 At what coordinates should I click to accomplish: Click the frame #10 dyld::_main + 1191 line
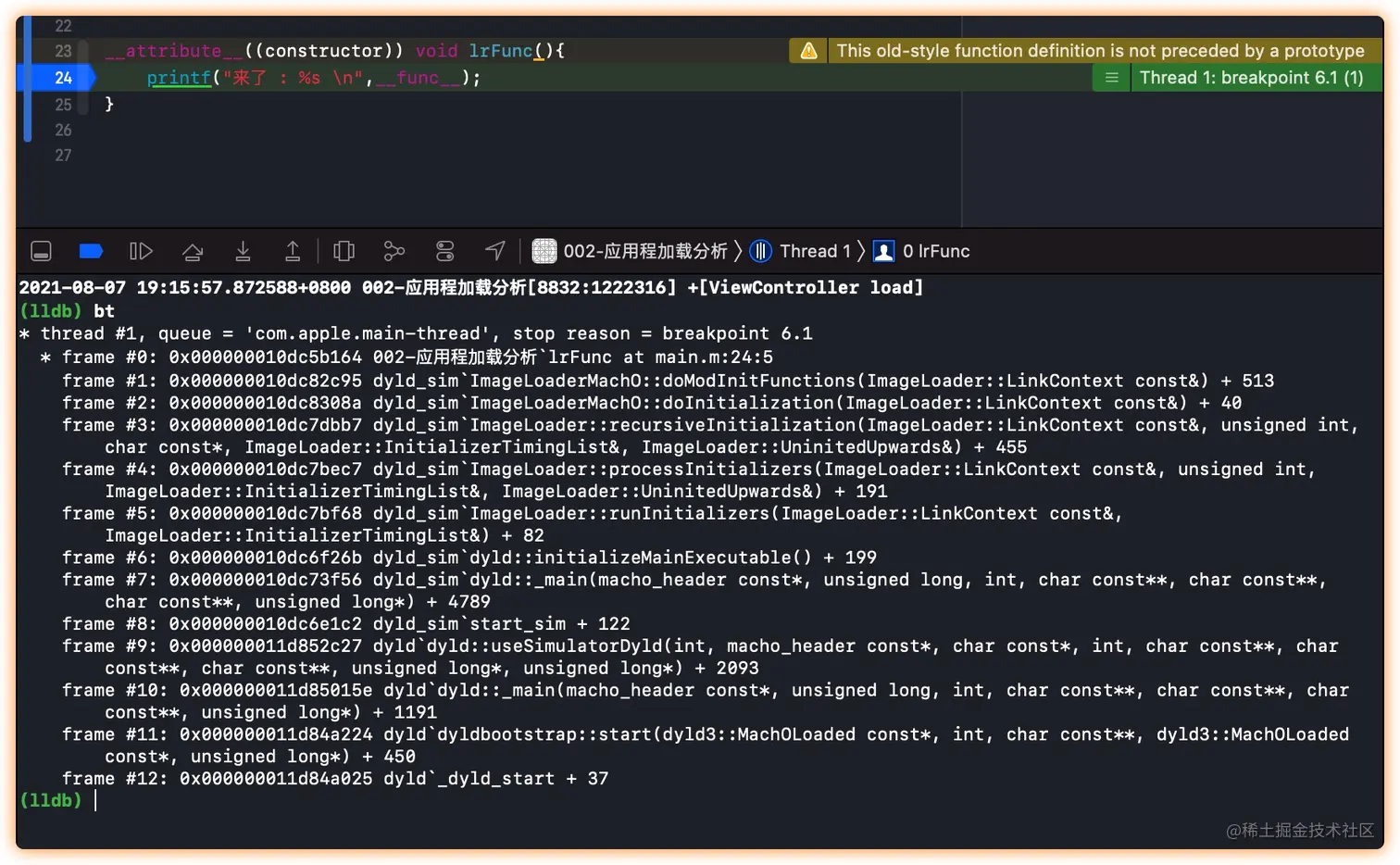pos(706,701)
